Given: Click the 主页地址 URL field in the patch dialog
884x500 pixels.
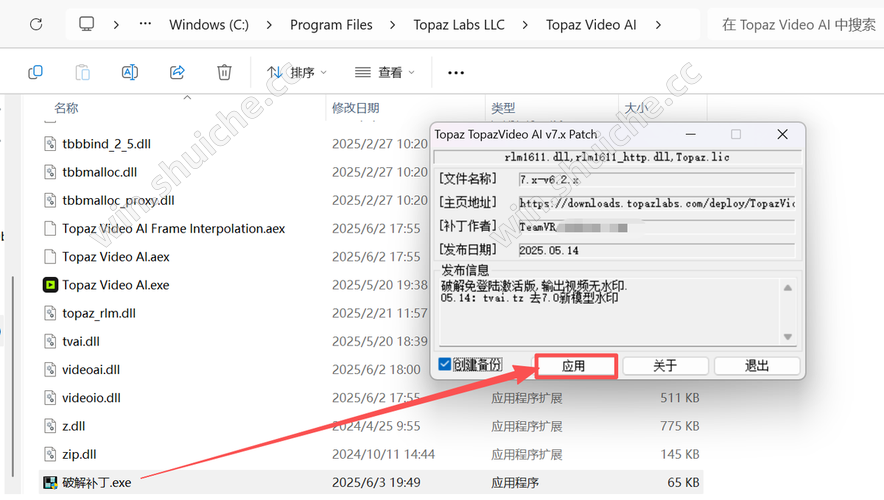Looking at the screenshot, I should (657, 203).
